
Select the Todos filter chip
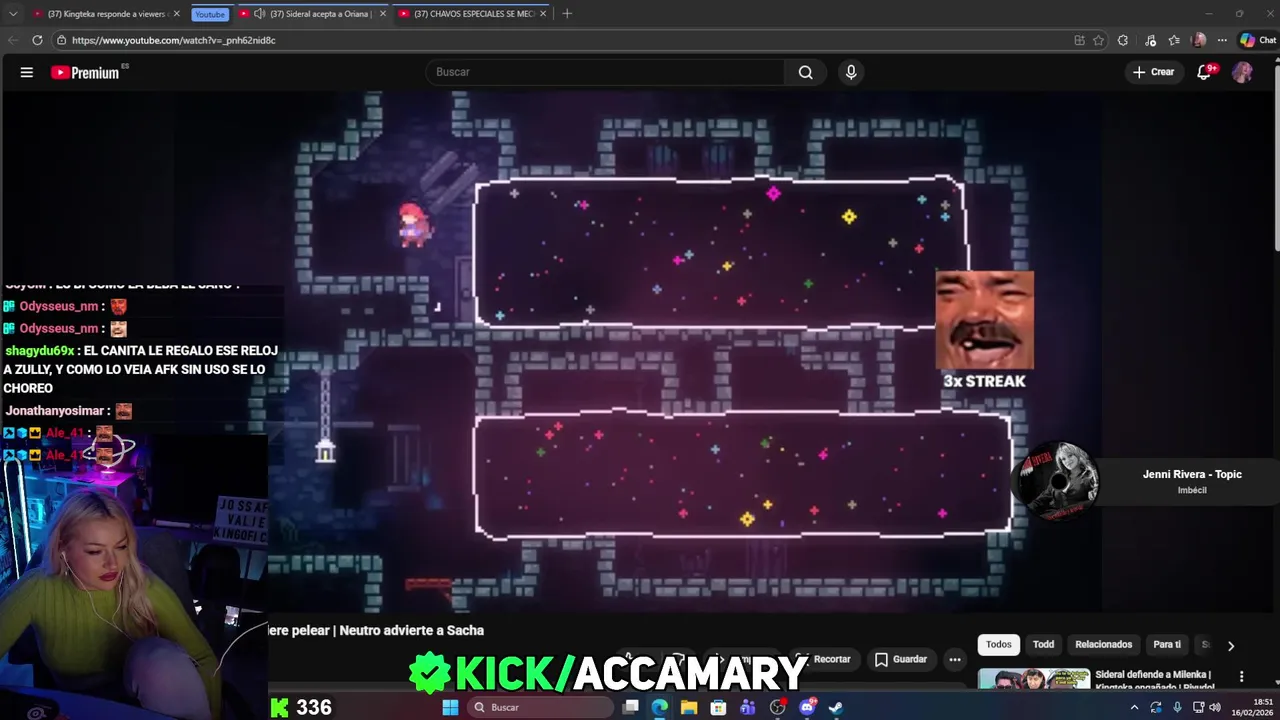coord(999,645)
